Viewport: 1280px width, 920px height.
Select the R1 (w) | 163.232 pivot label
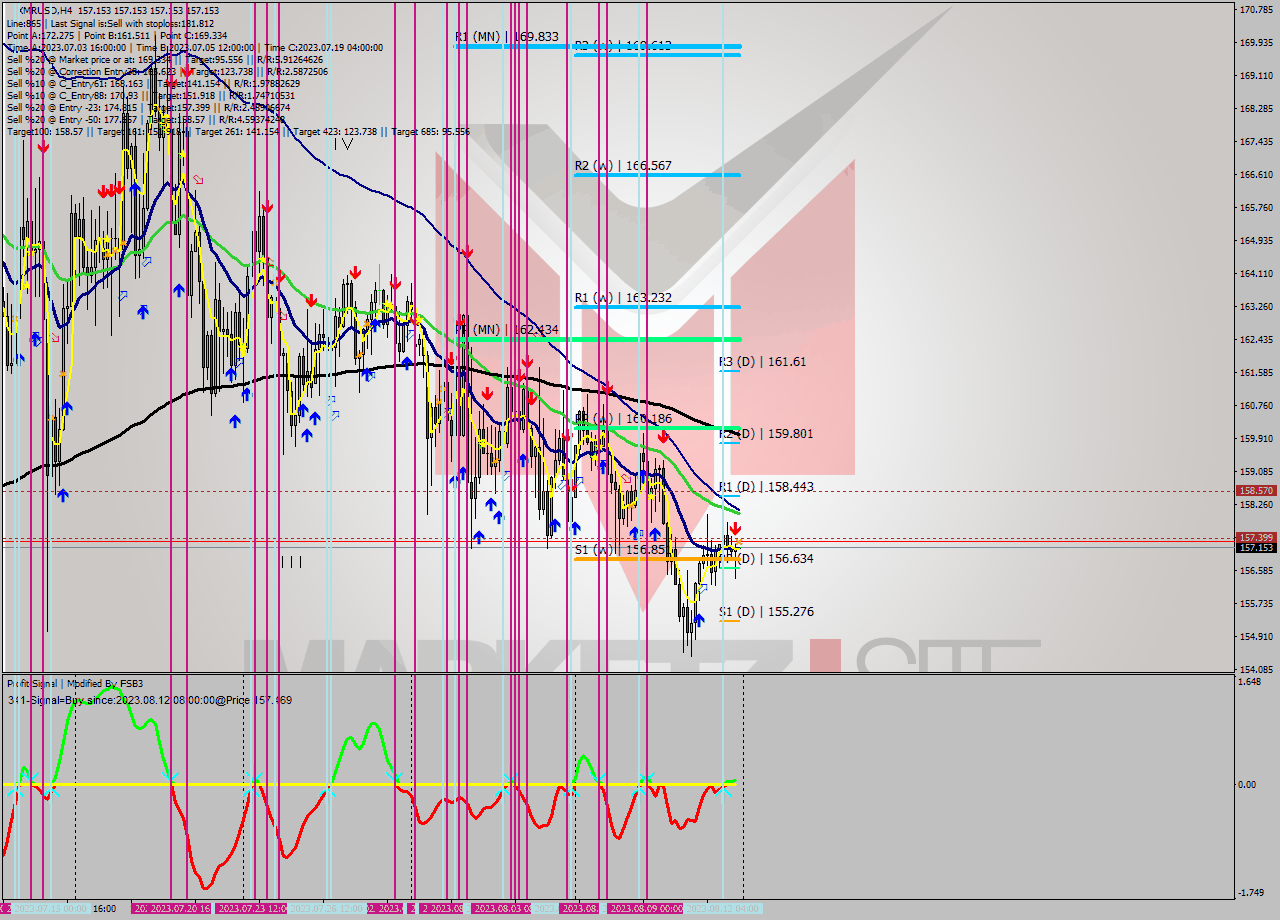click(x=623, y=297)
